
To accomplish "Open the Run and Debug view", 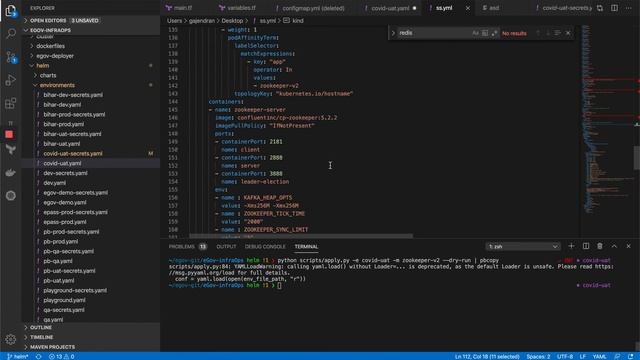I will pyautogui.click(x=11, y=80).
